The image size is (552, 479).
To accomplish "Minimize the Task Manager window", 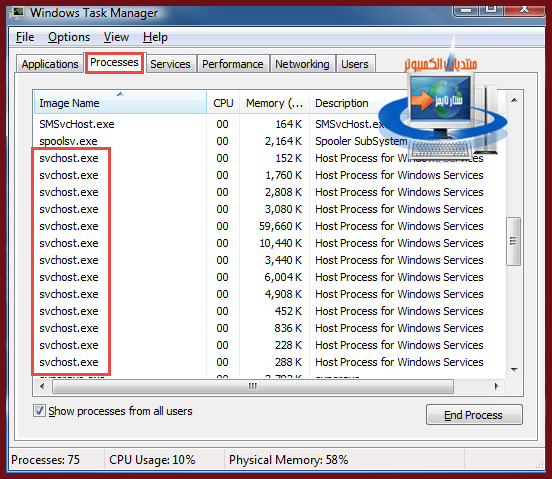I will click(x=467, y=10).
